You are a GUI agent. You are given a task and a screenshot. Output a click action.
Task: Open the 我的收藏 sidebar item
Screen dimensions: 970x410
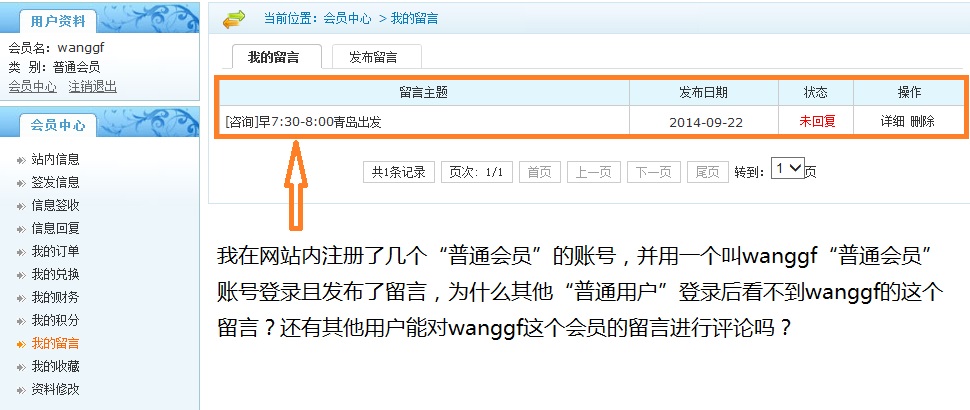[55, 367]
